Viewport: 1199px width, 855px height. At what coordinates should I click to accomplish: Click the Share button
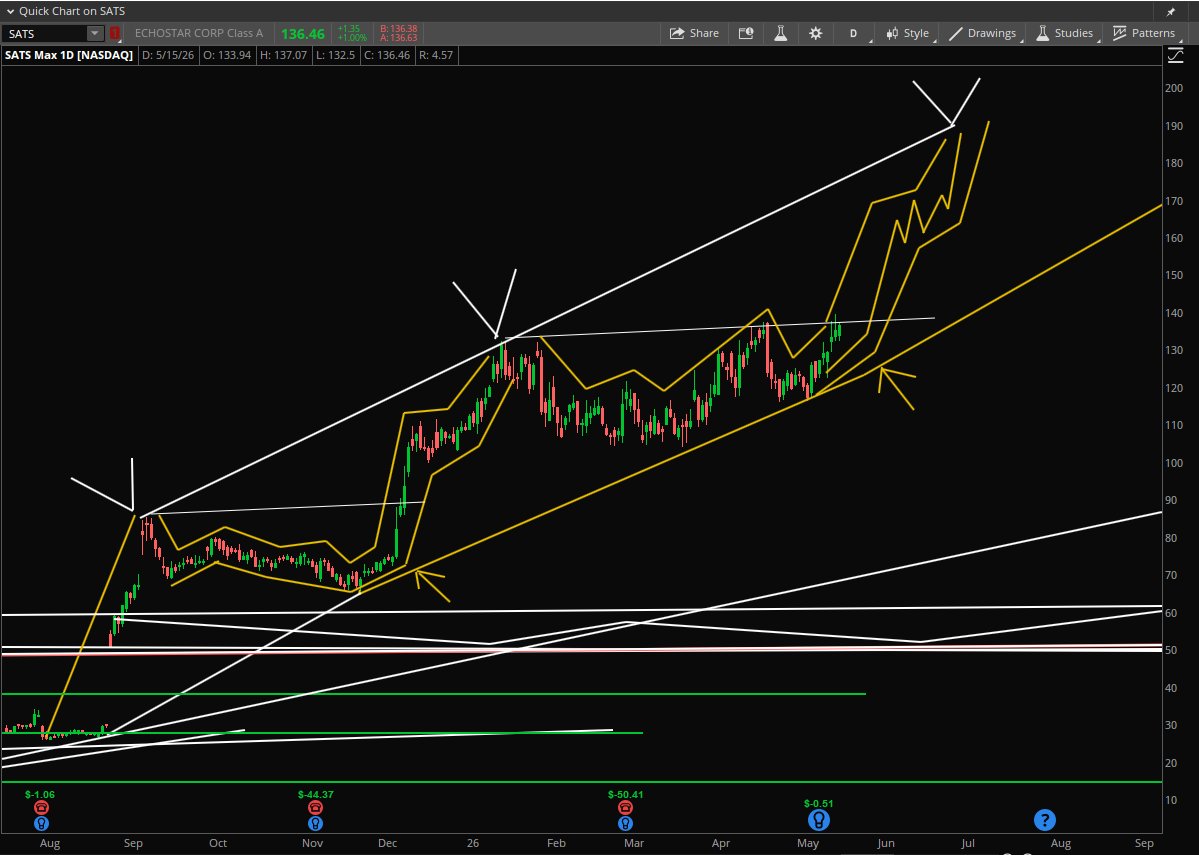(x=694, y=33)
